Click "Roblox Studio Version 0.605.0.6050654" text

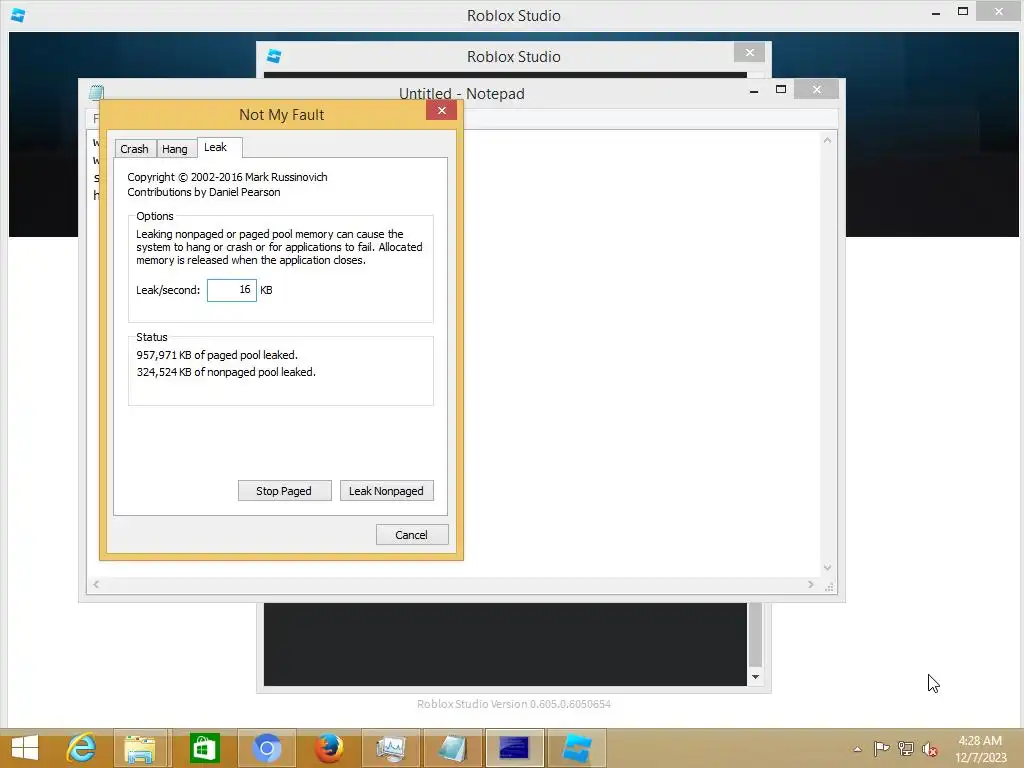[514, 704]
